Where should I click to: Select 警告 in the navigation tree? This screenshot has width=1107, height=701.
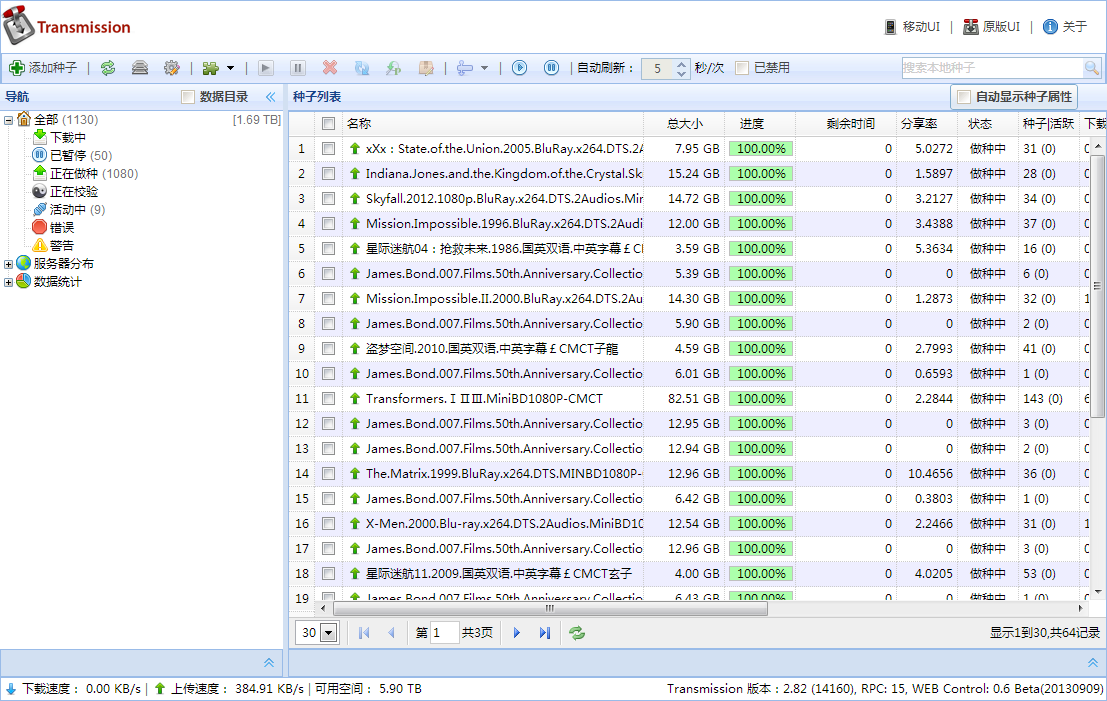coord(61,246)
